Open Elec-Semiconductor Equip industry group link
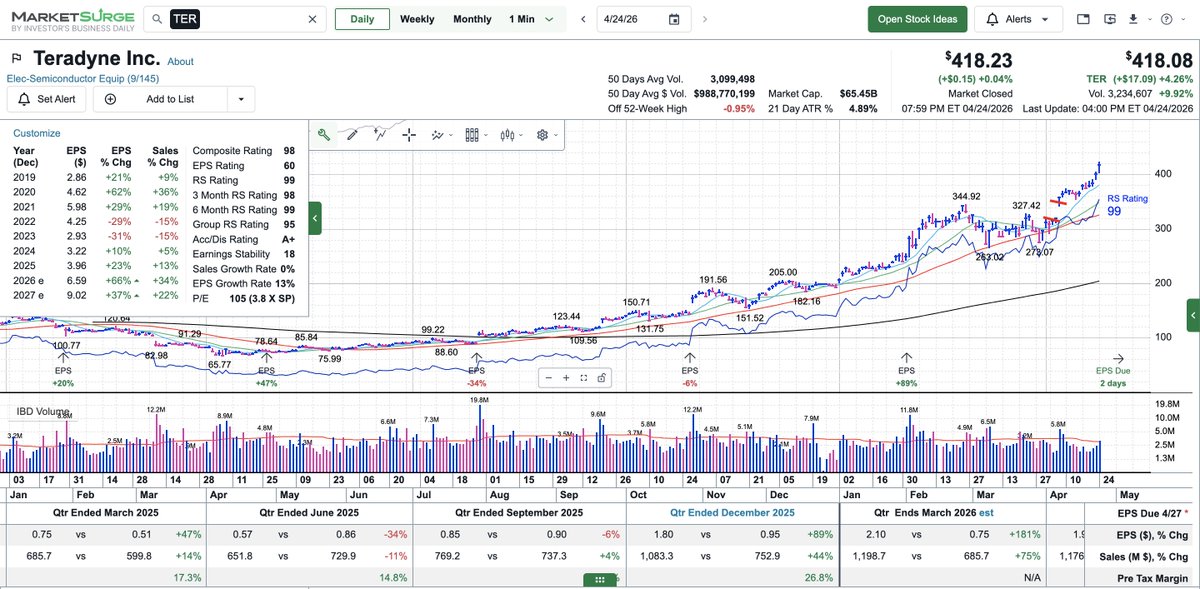This screenshot has width=1200, height=589. click(x=82, y=78)
